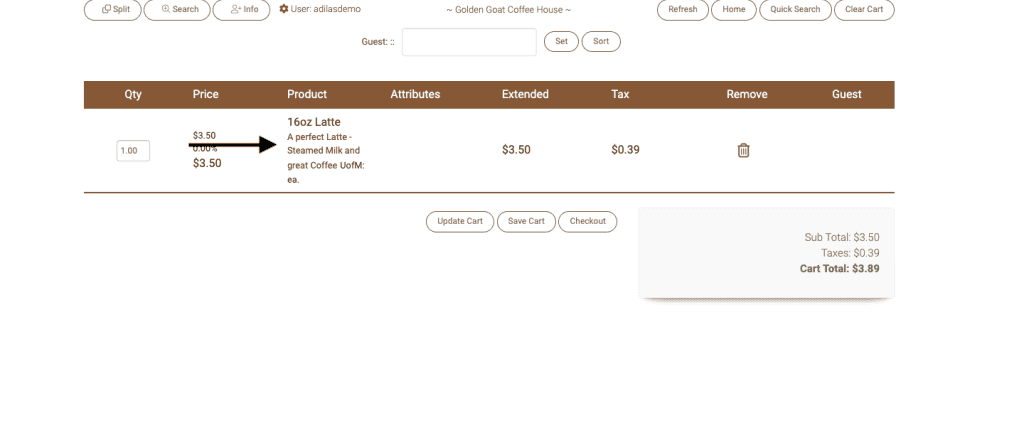Click the Refresh button
The width and height of the screenshot is (1024, 435).
(x=682, y=10)
